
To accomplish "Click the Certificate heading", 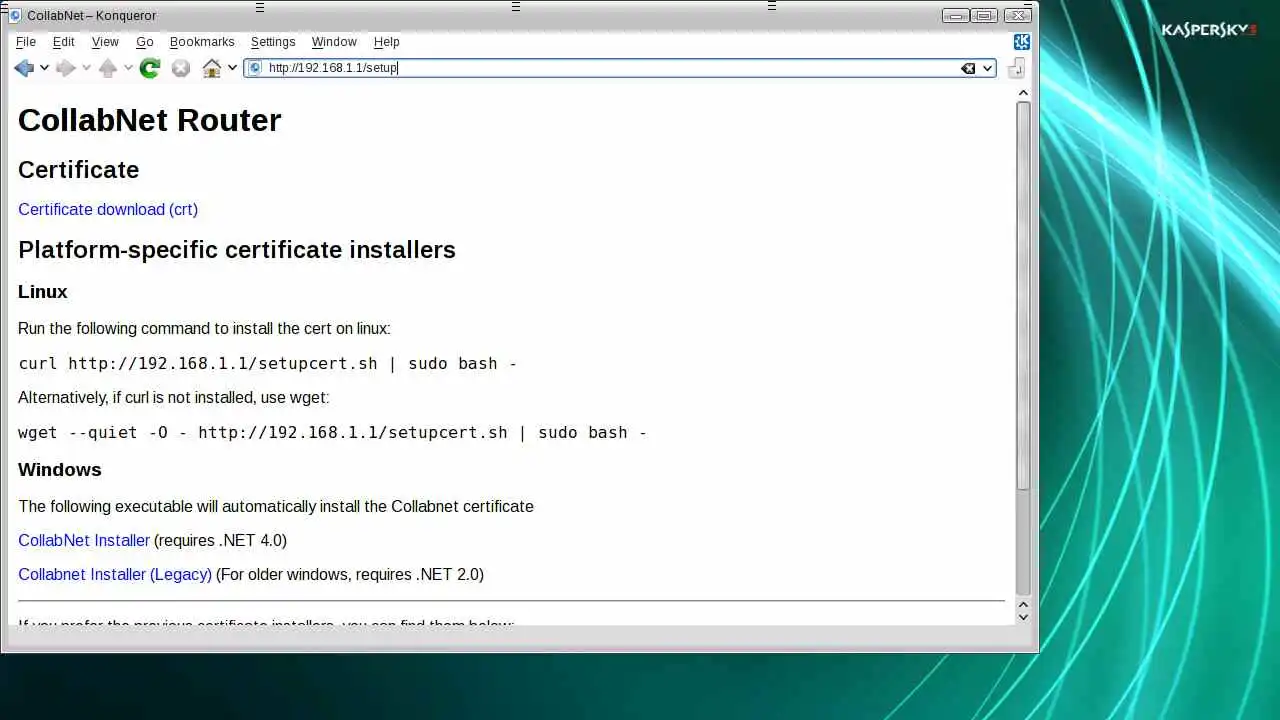I will 78,170.
